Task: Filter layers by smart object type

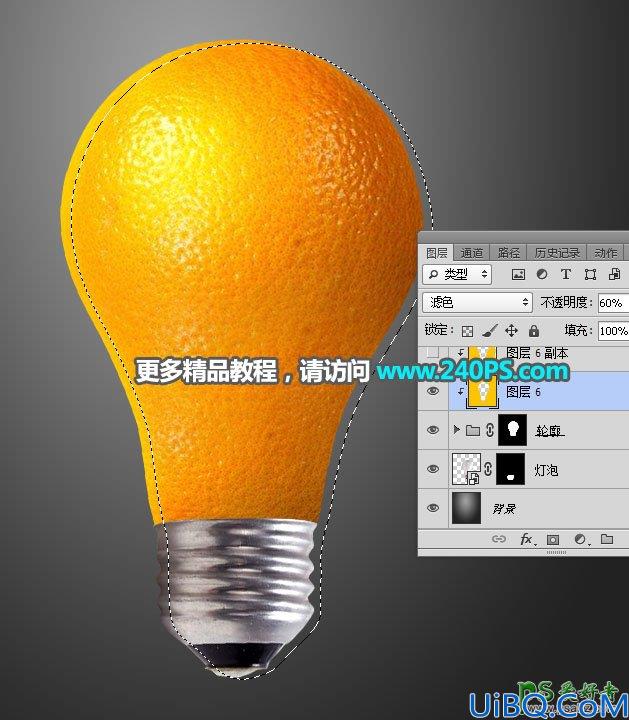Action: coord(614,274)
